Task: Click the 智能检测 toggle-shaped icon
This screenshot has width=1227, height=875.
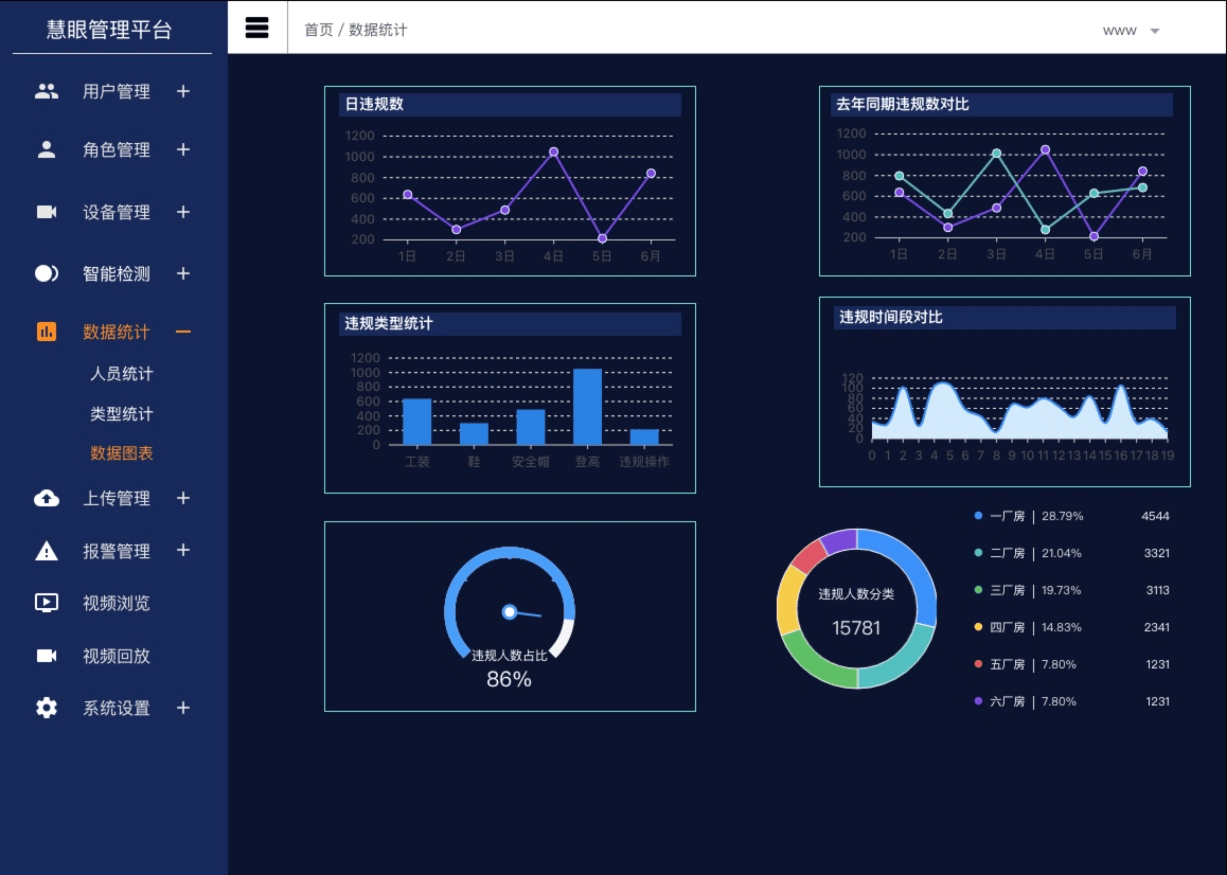Action: pos(47,274)
